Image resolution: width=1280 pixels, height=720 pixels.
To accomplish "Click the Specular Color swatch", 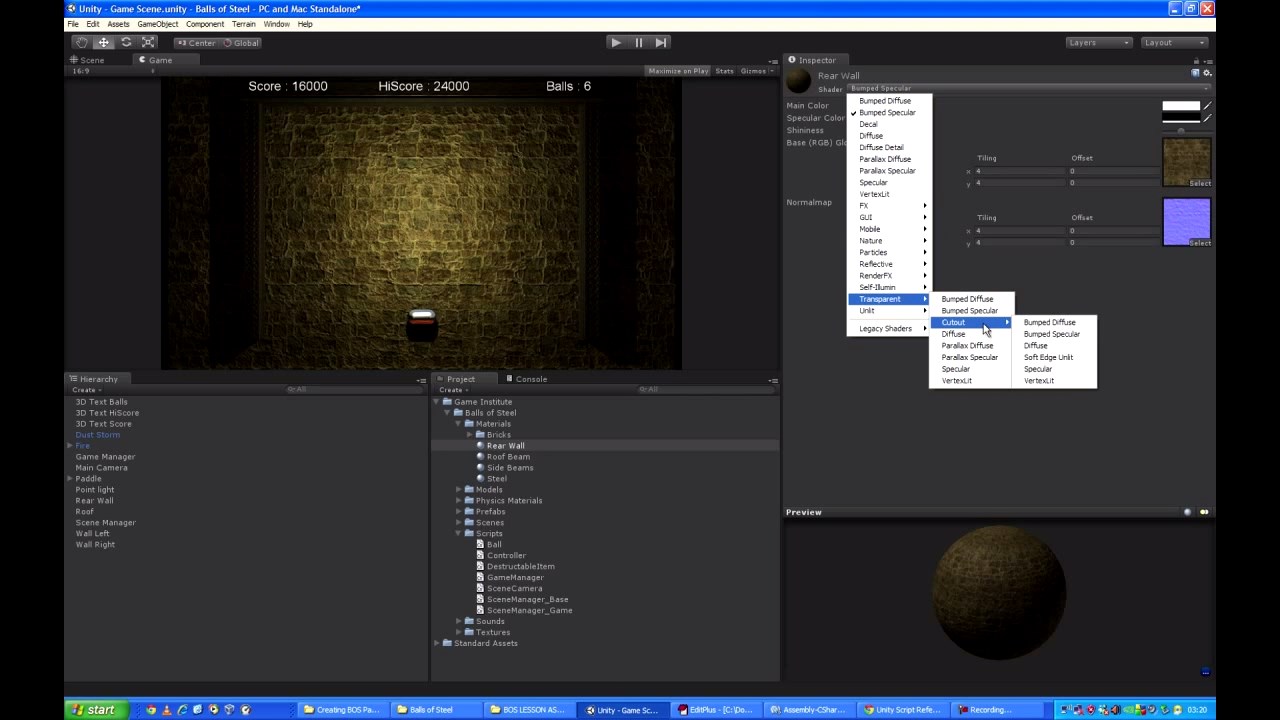I will pyautogui.click(x=1180, y=119).
